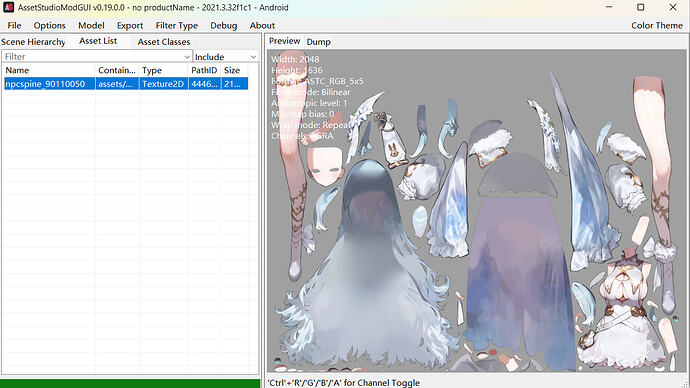The image size is (690, 388).
Task: Sort assets by the Name column header
Action: point(49,70)
